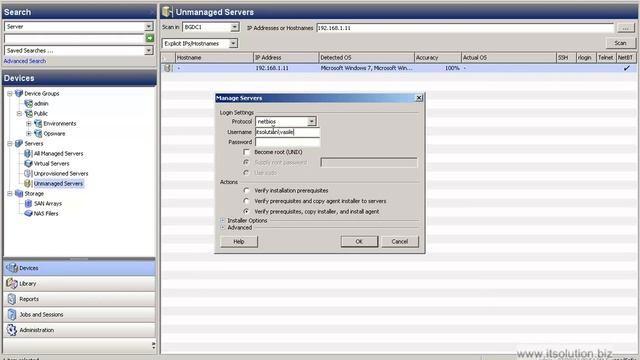Sort by the IP Address column header

pos(286,58)
